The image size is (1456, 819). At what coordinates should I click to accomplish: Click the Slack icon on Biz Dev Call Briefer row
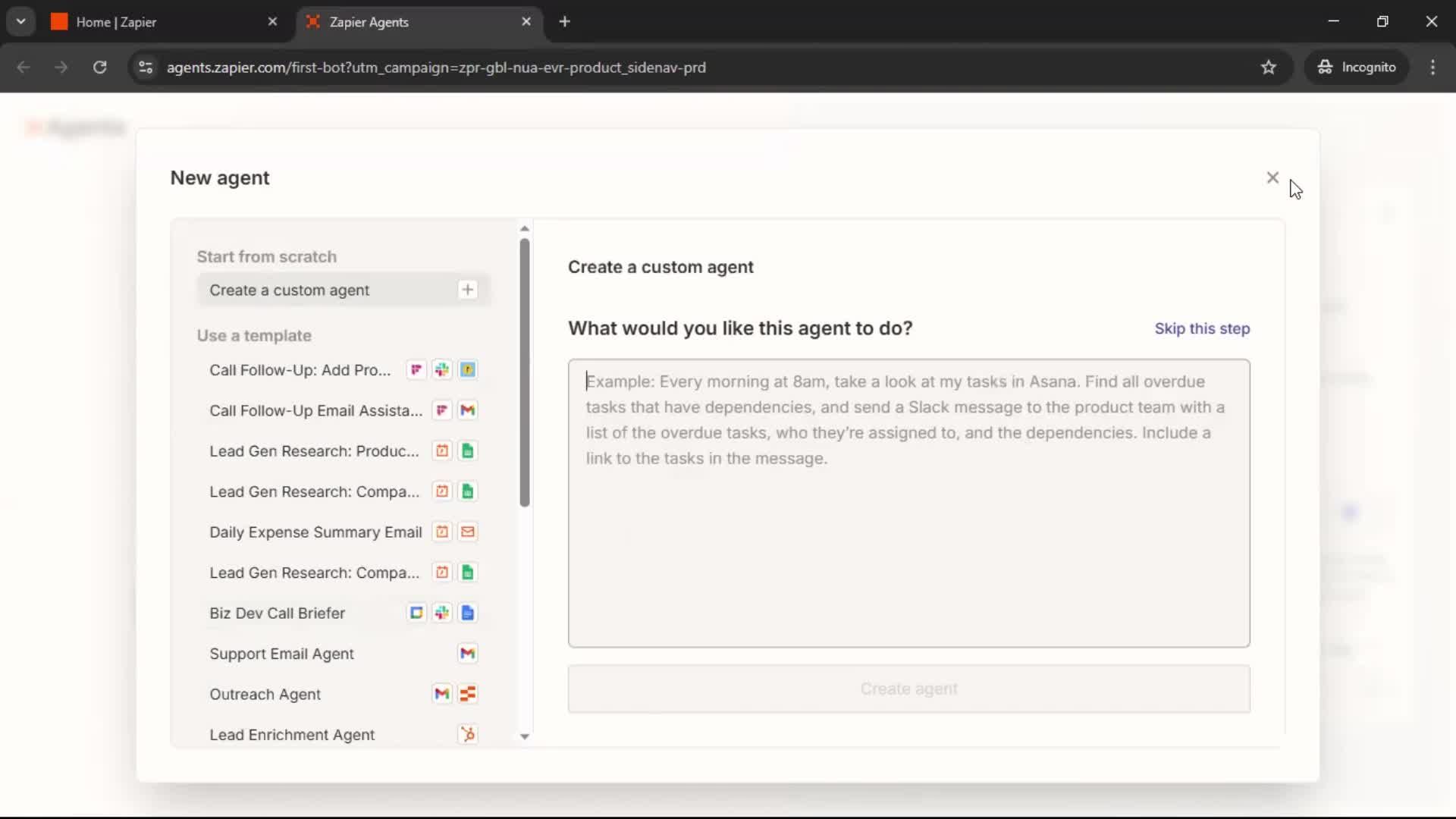[442, 613]
